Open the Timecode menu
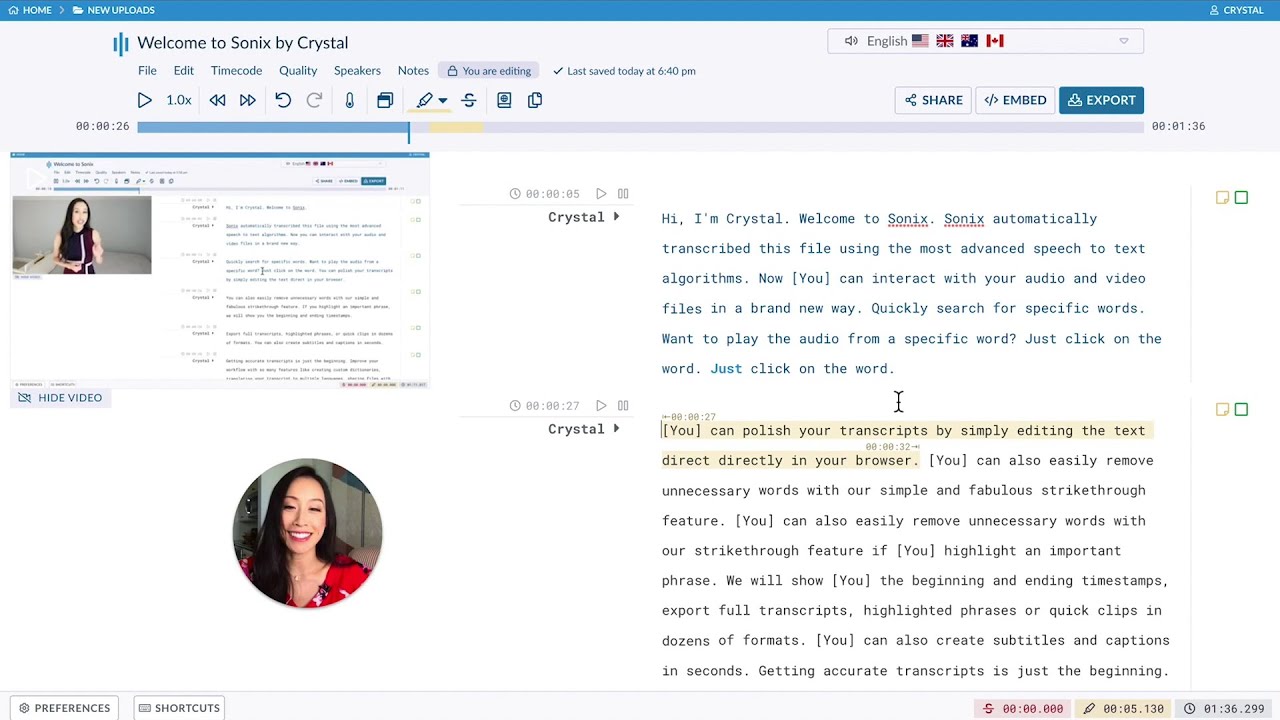This screenshot has width=1280, height=720. [x=236, y=71]
